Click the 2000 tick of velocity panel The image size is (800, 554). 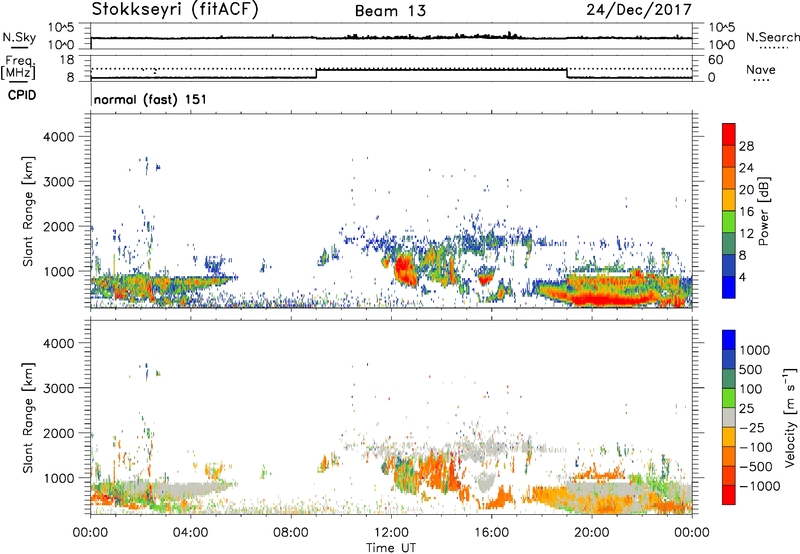59,433
